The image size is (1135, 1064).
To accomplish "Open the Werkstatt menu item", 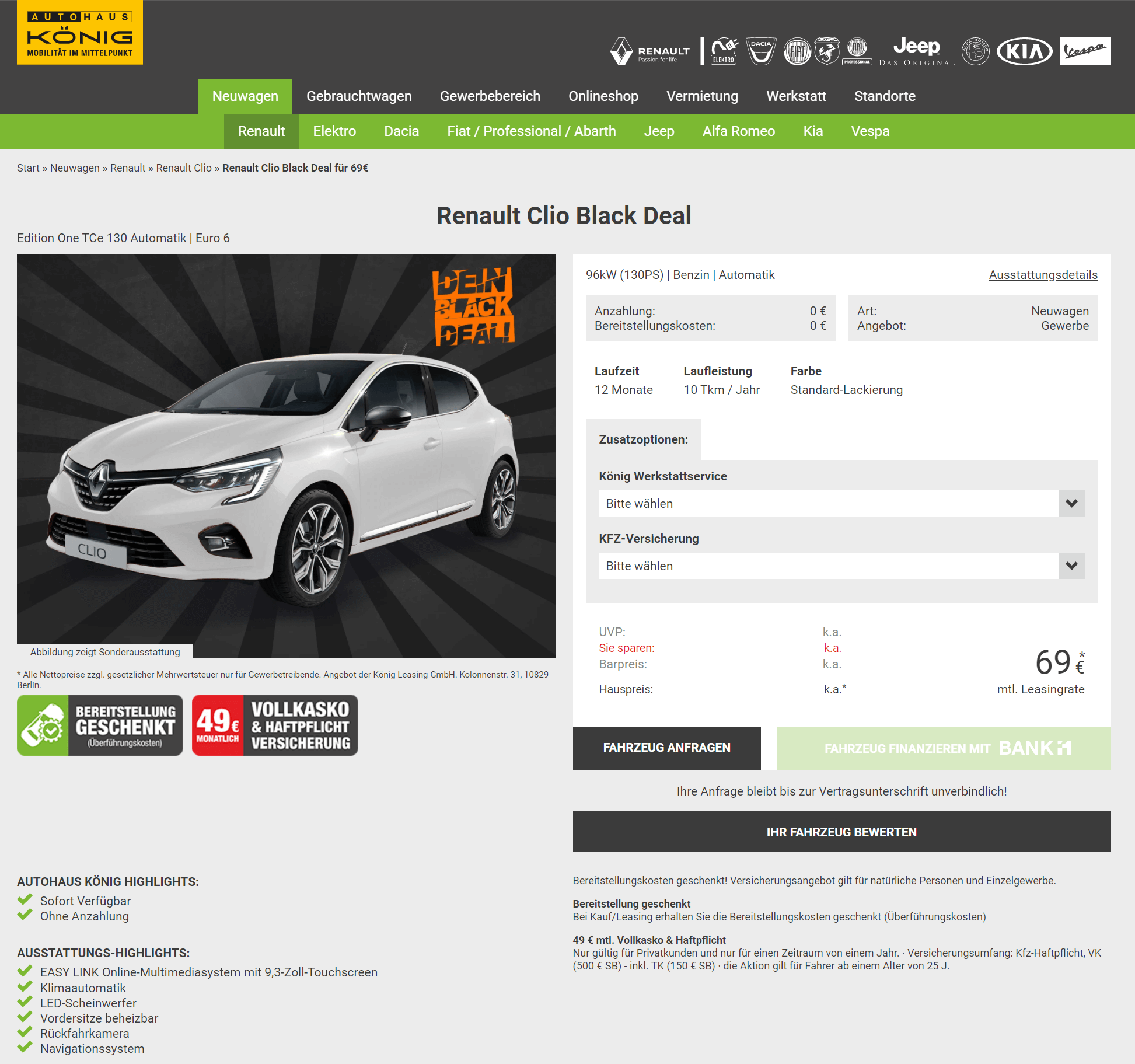I will pyautogui.click(x=797, y=96).
